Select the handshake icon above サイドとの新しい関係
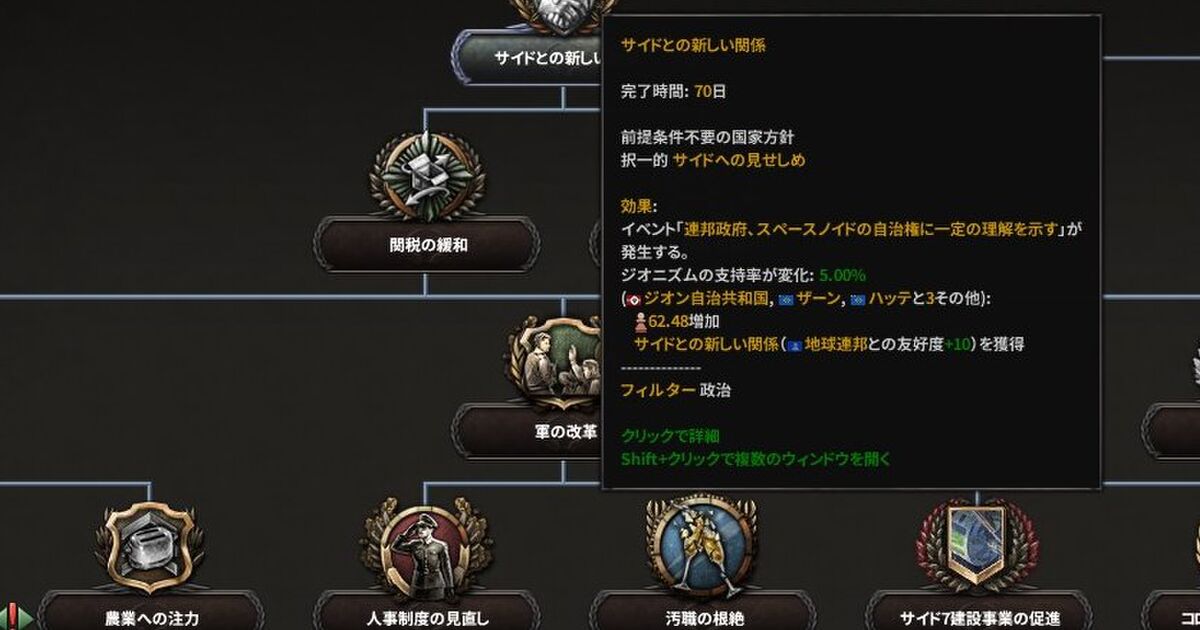Screen dimensions: 1200x630 pos(560,12)
